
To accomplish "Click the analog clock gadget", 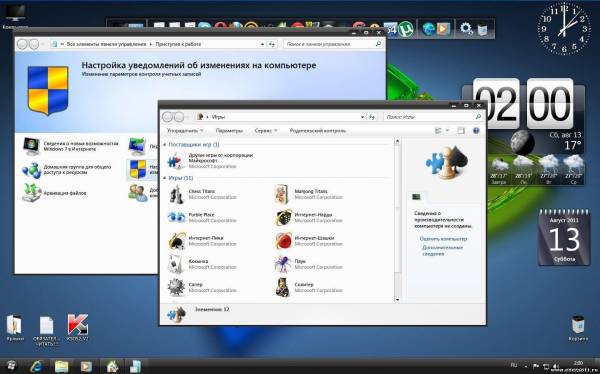I will pos(564,28).
